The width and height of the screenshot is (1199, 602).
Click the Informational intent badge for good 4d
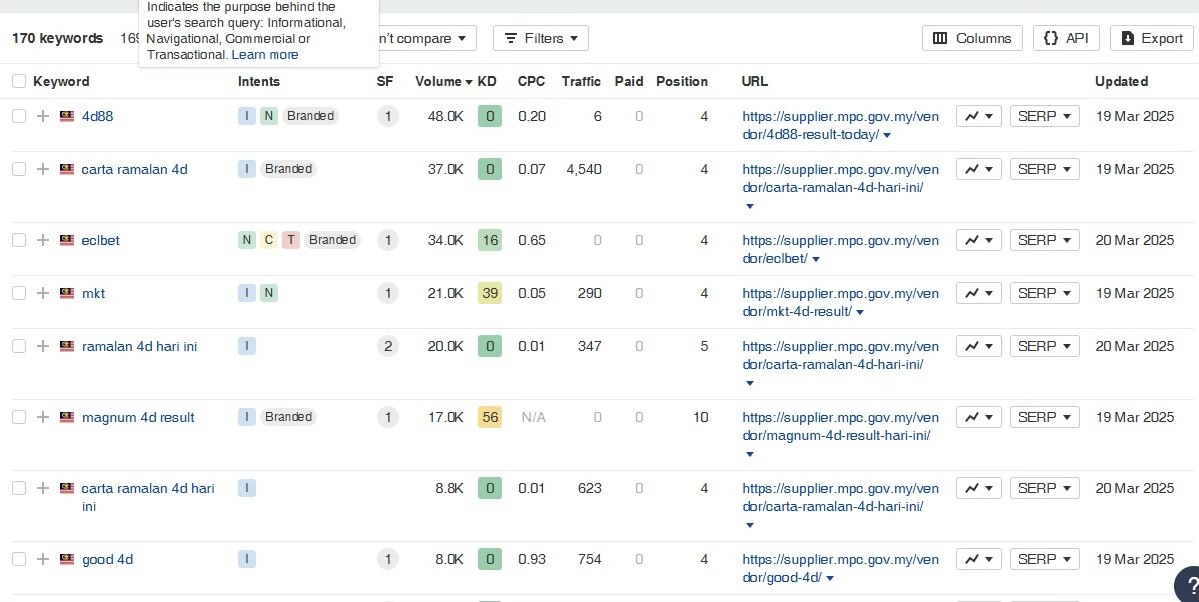[247, 559]
